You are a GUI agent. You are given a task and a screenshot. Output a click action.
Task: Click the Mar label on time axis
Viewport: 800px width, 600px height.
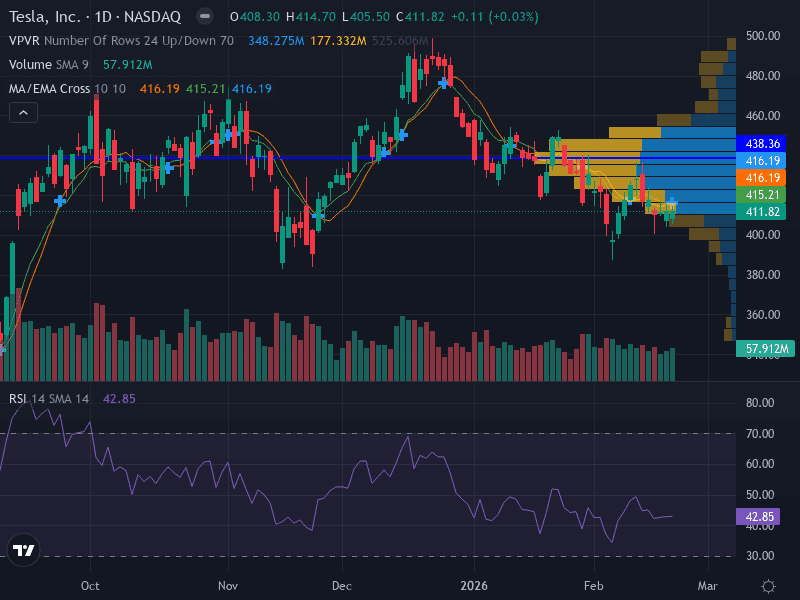tap(708, 586)
